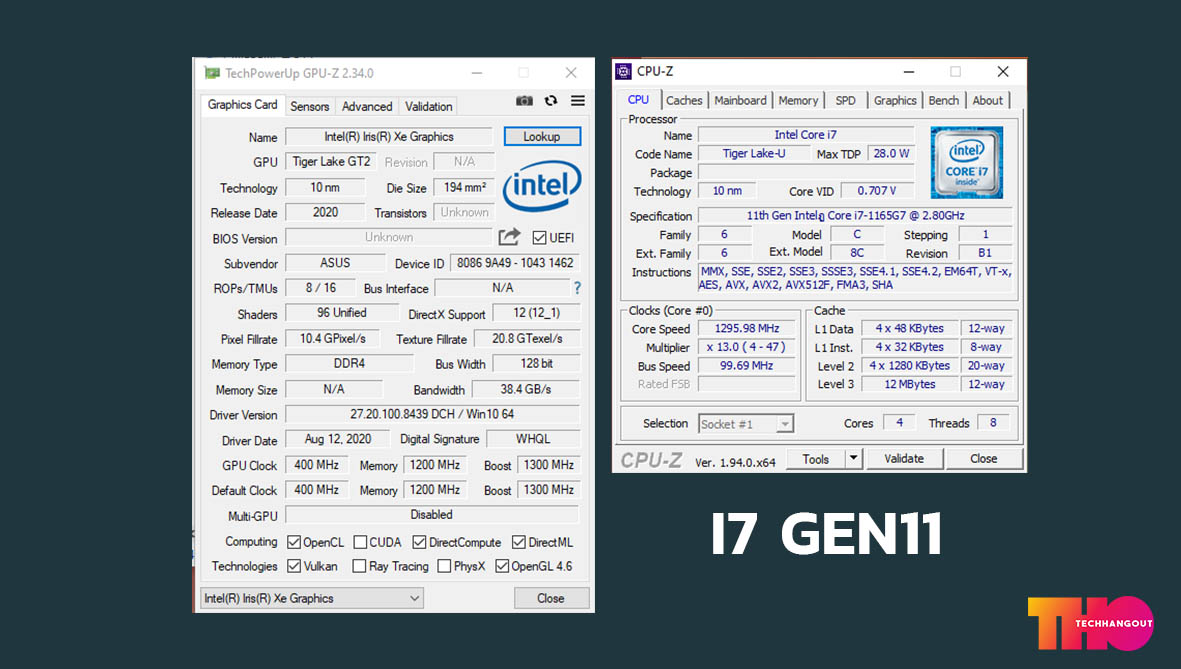Click the Specification field in CPU-Z
Viewport: 1181px width, 669px height.
click(x=856, y=215)
